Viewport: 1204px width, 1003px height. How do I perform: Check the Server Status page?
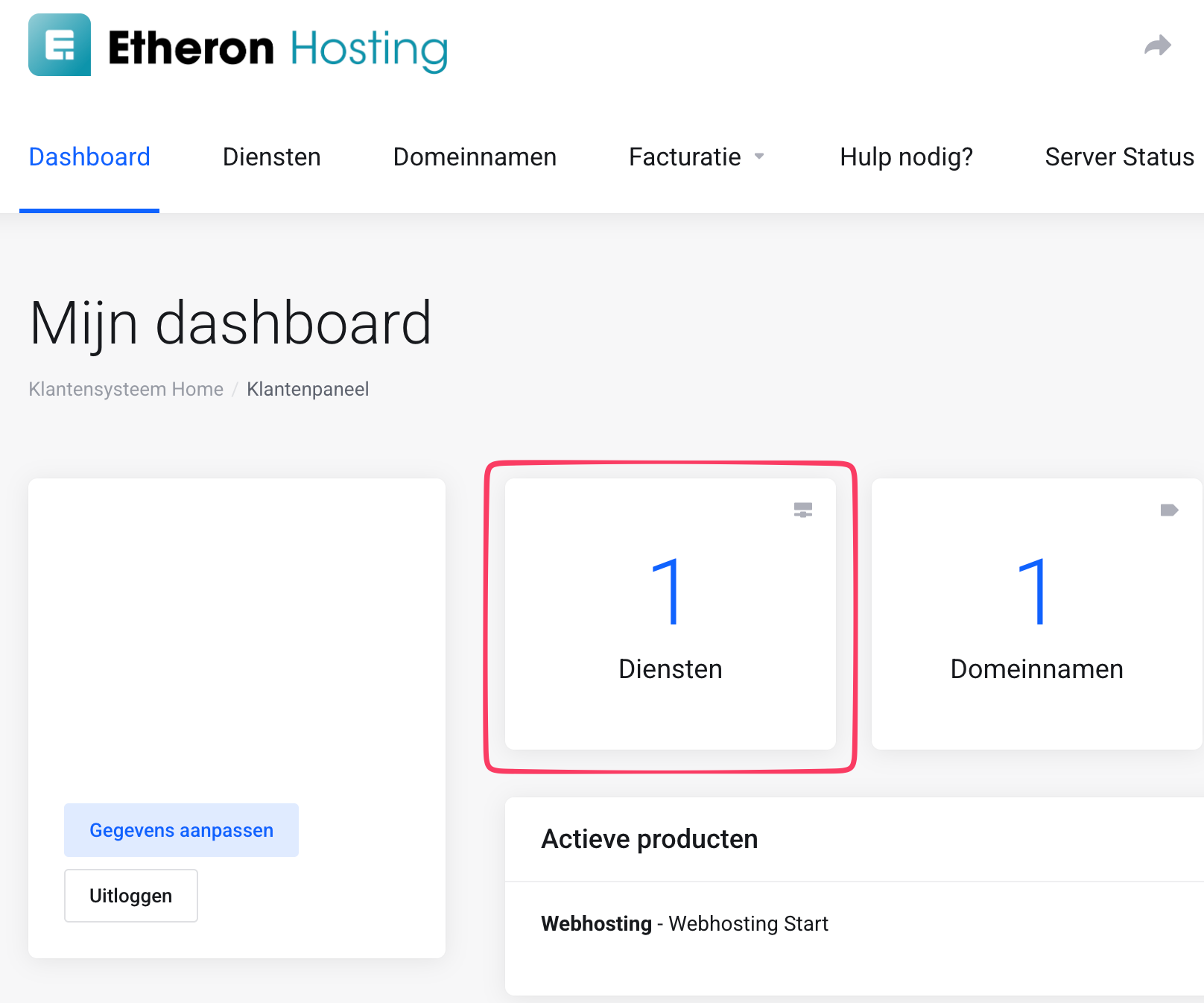pyautogui.click(x=1119, y=156)
